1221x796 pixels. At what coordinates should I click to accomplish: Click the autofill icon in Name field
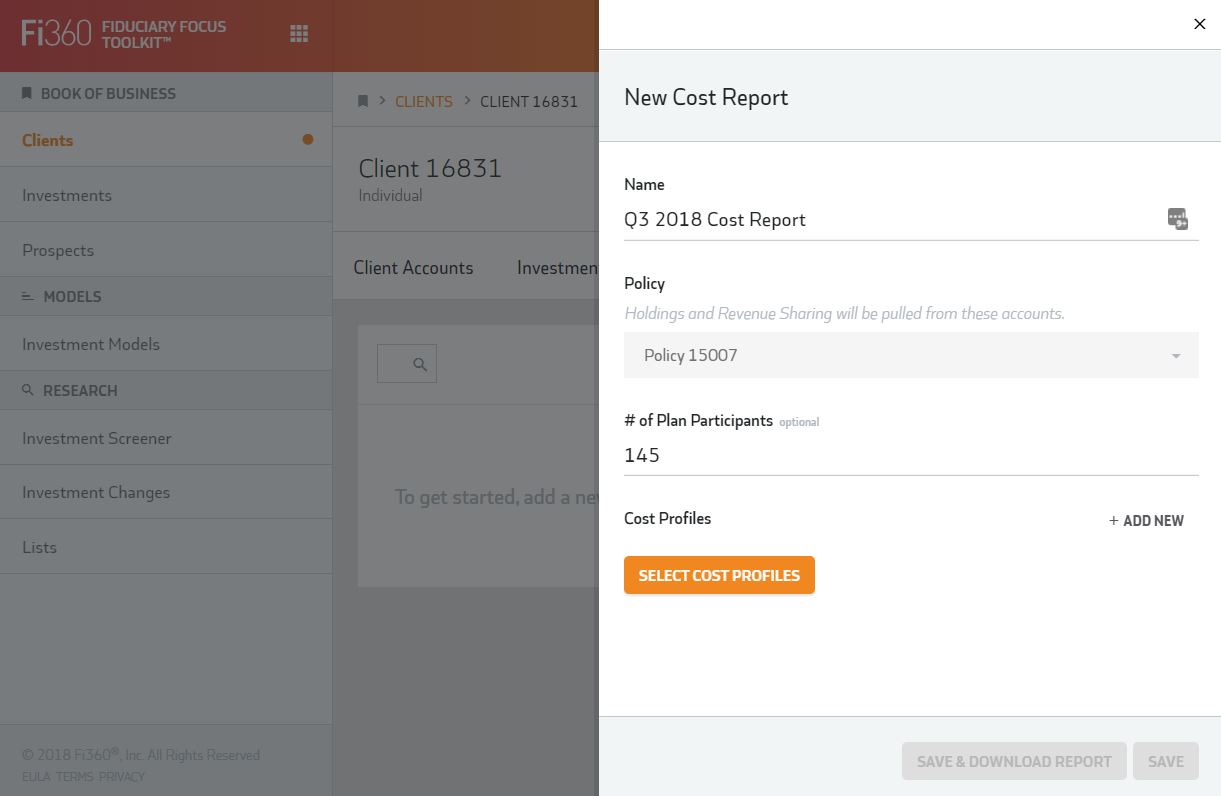click(1177, 220)
